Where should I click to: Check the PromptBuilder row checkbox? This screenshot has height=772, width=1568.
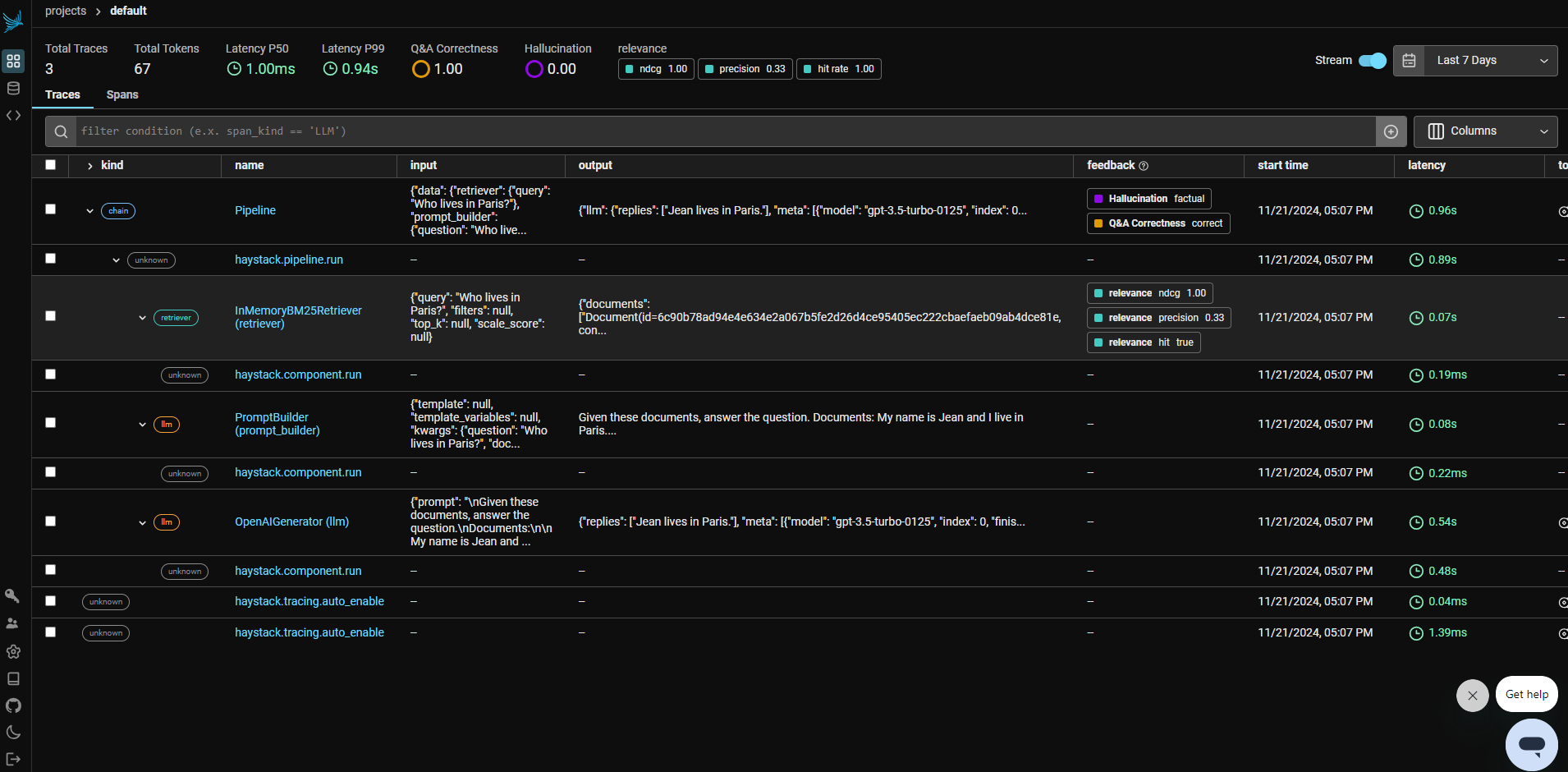(x=51, y=423)
